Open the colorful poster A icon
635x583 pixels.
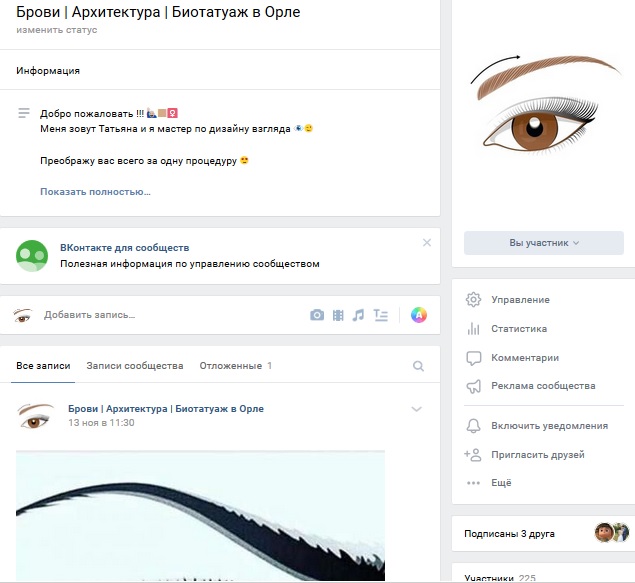(x=419, y=315)
